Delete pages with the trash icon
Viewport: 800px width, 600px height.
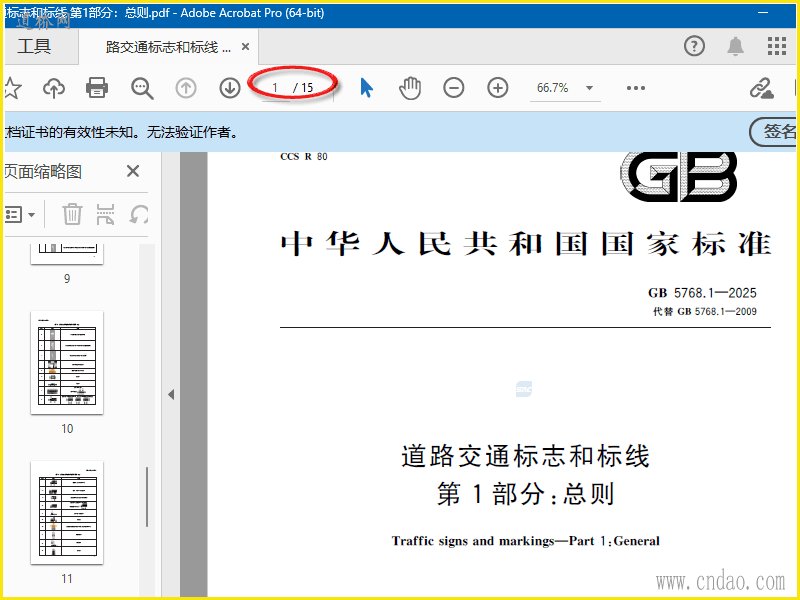pyautogui.click(x=72, y=214)
